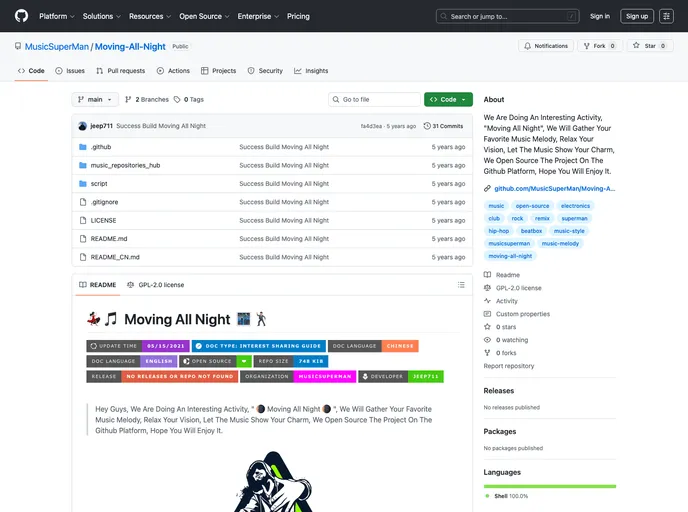
Task: Expand the main branch dropdown
Action: [96, 100]
